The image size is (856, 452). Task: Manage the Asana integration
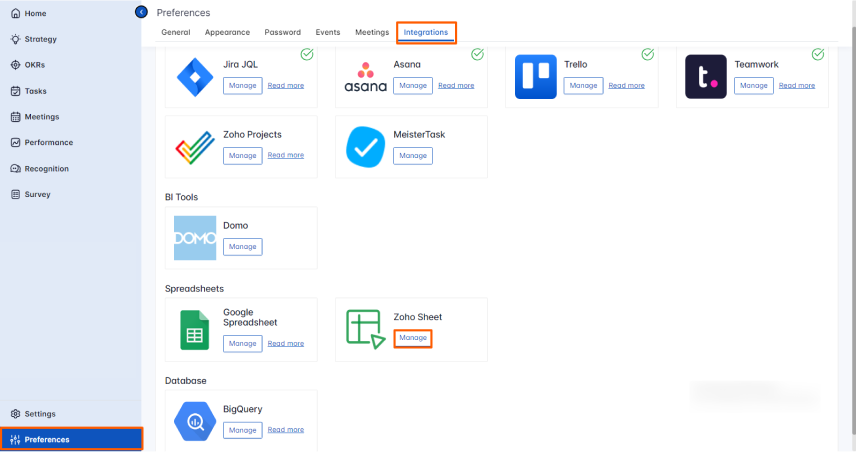coord(413,86)
